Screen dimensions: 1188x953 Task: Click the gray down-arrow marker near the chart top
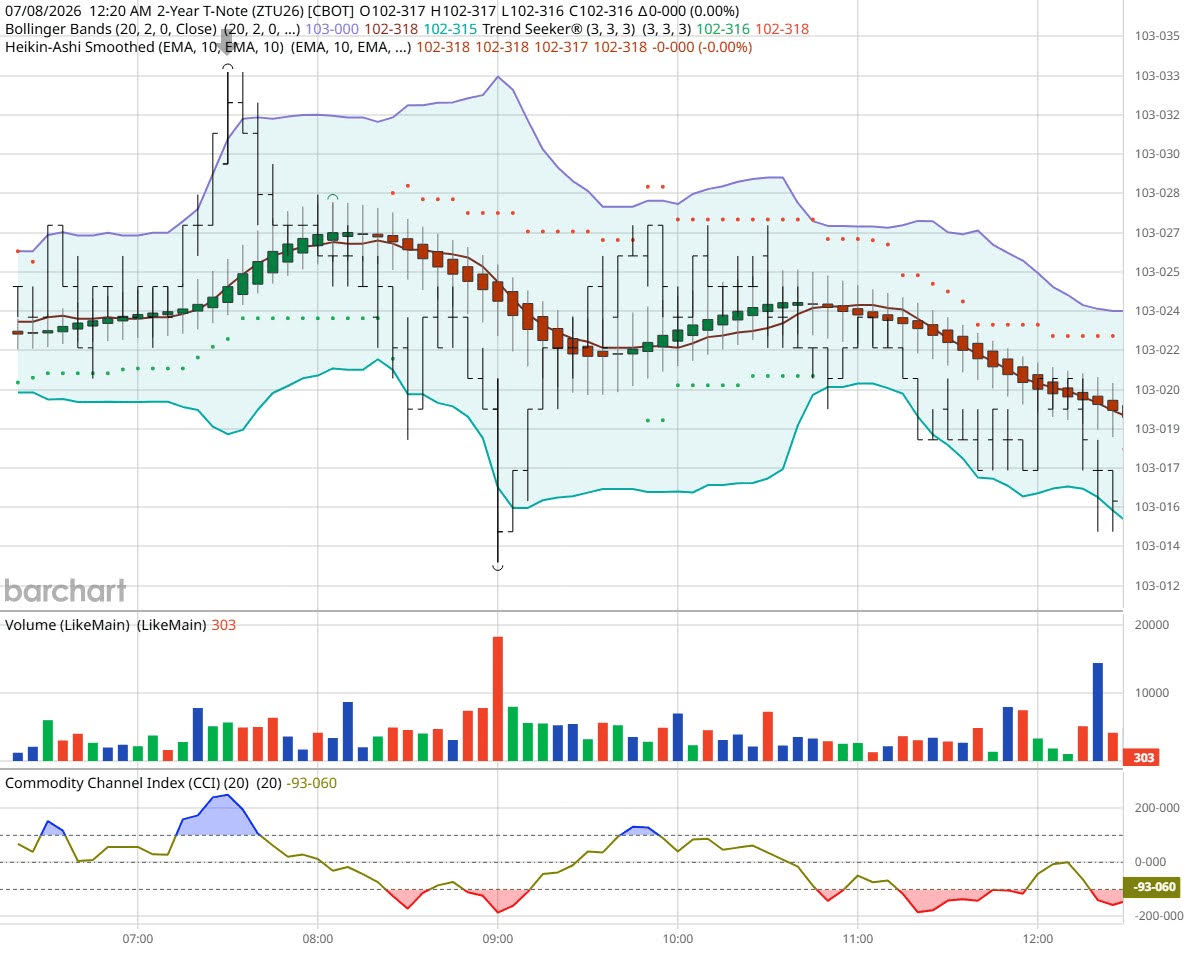[227, 42]
